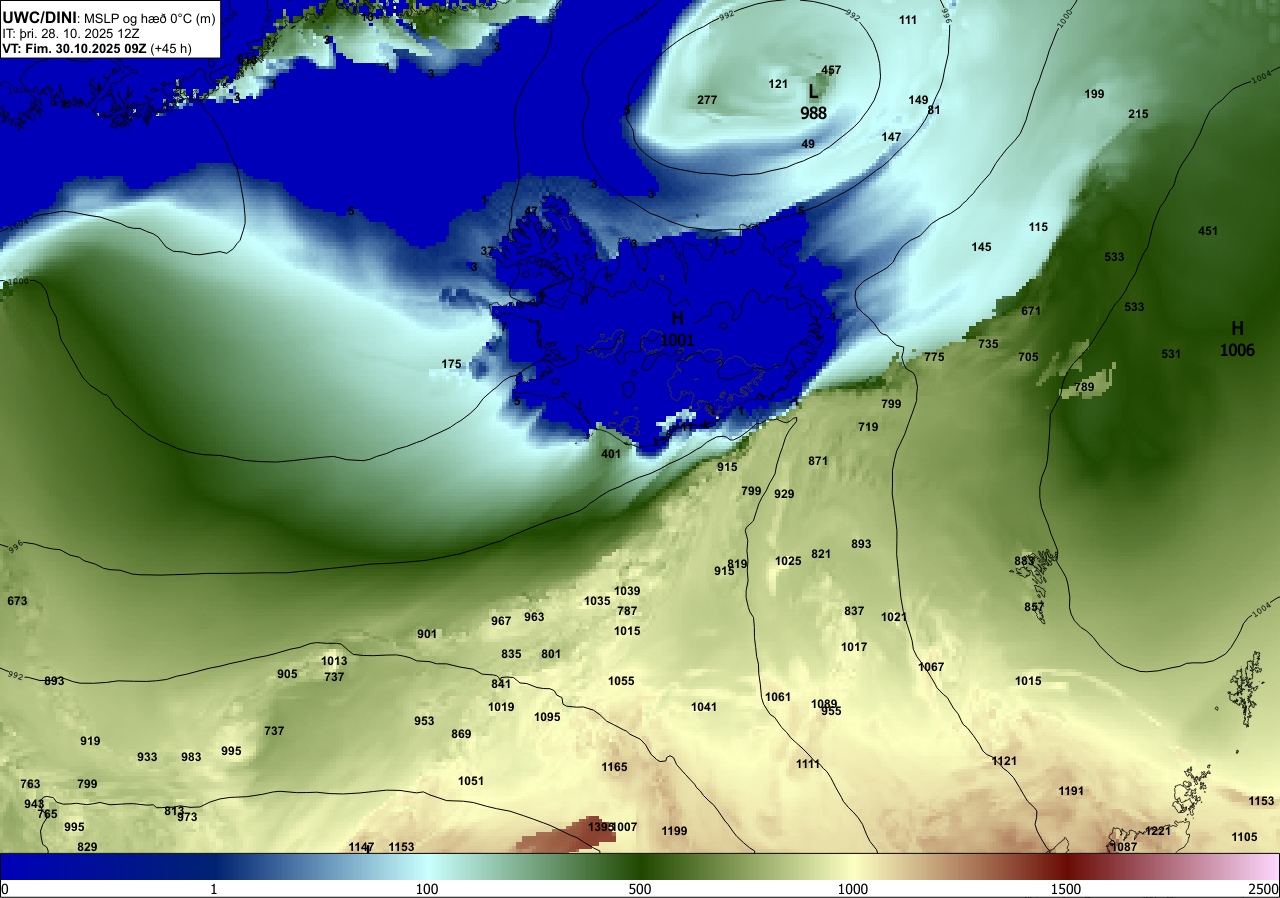Select the 1025 height value
The width and height of the screenshot is (1280, 898).
coord(788,561)
